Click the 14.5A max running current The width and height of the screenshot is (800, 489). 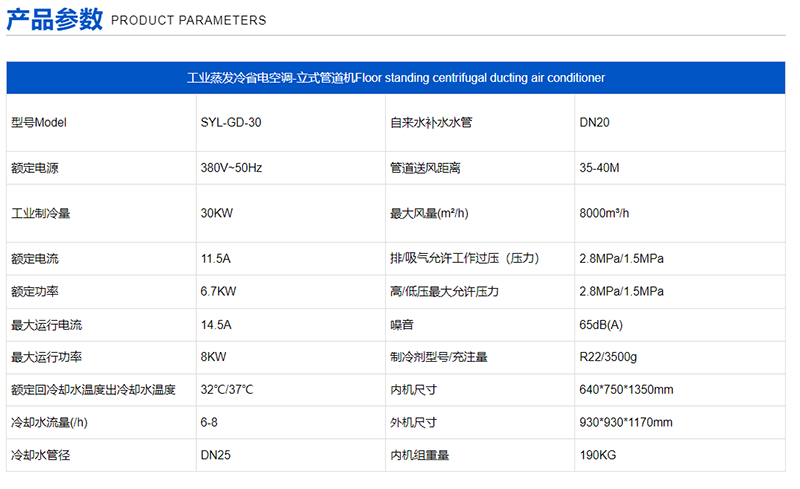[216, 324]
